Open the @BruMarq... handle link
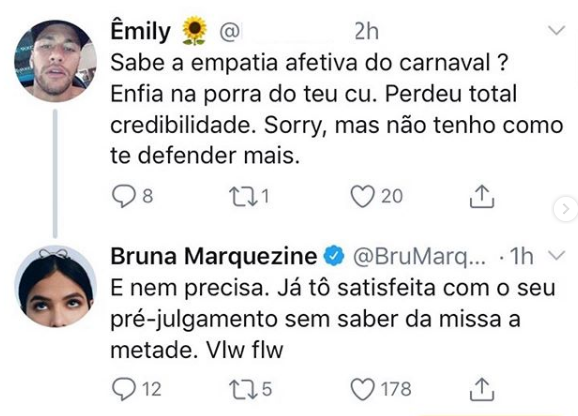This screenshot has height=416, width=578. click(x=419, y=257)
